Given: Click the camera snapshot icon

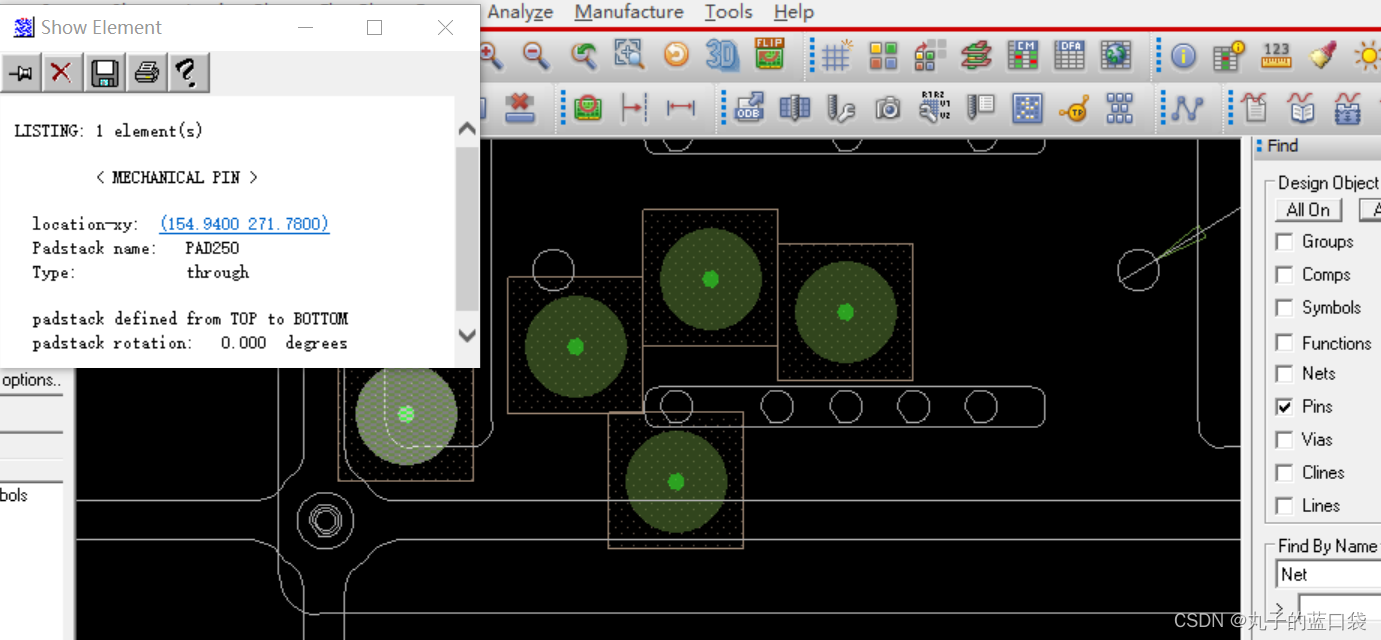Looking at the screenshot, I should coord(887,108).
